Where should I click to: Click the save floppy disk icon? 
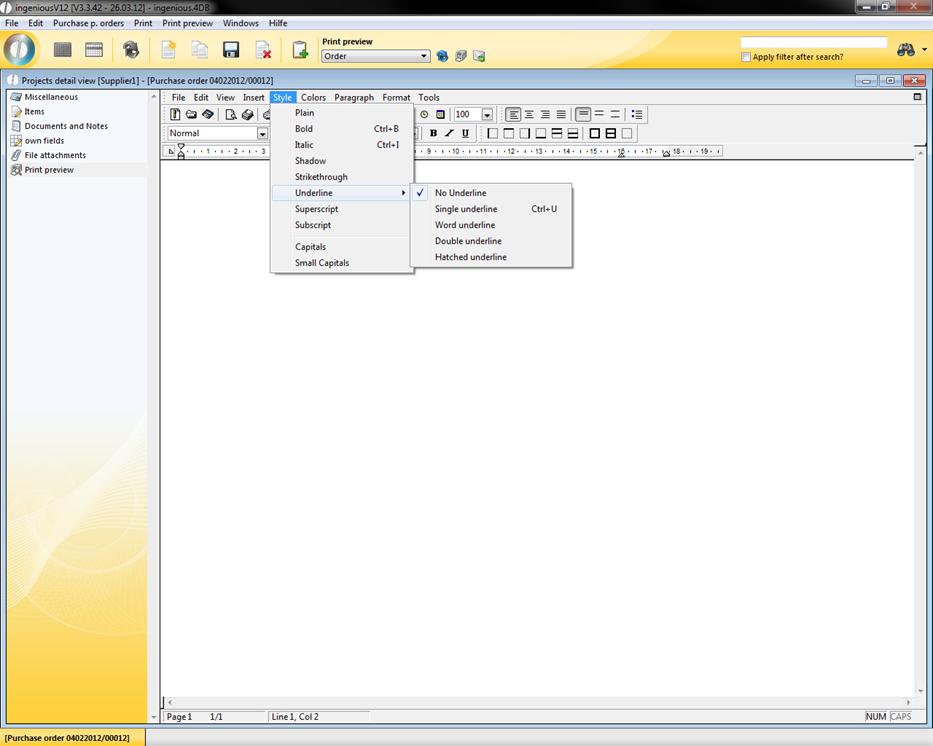tap(231, 50)
